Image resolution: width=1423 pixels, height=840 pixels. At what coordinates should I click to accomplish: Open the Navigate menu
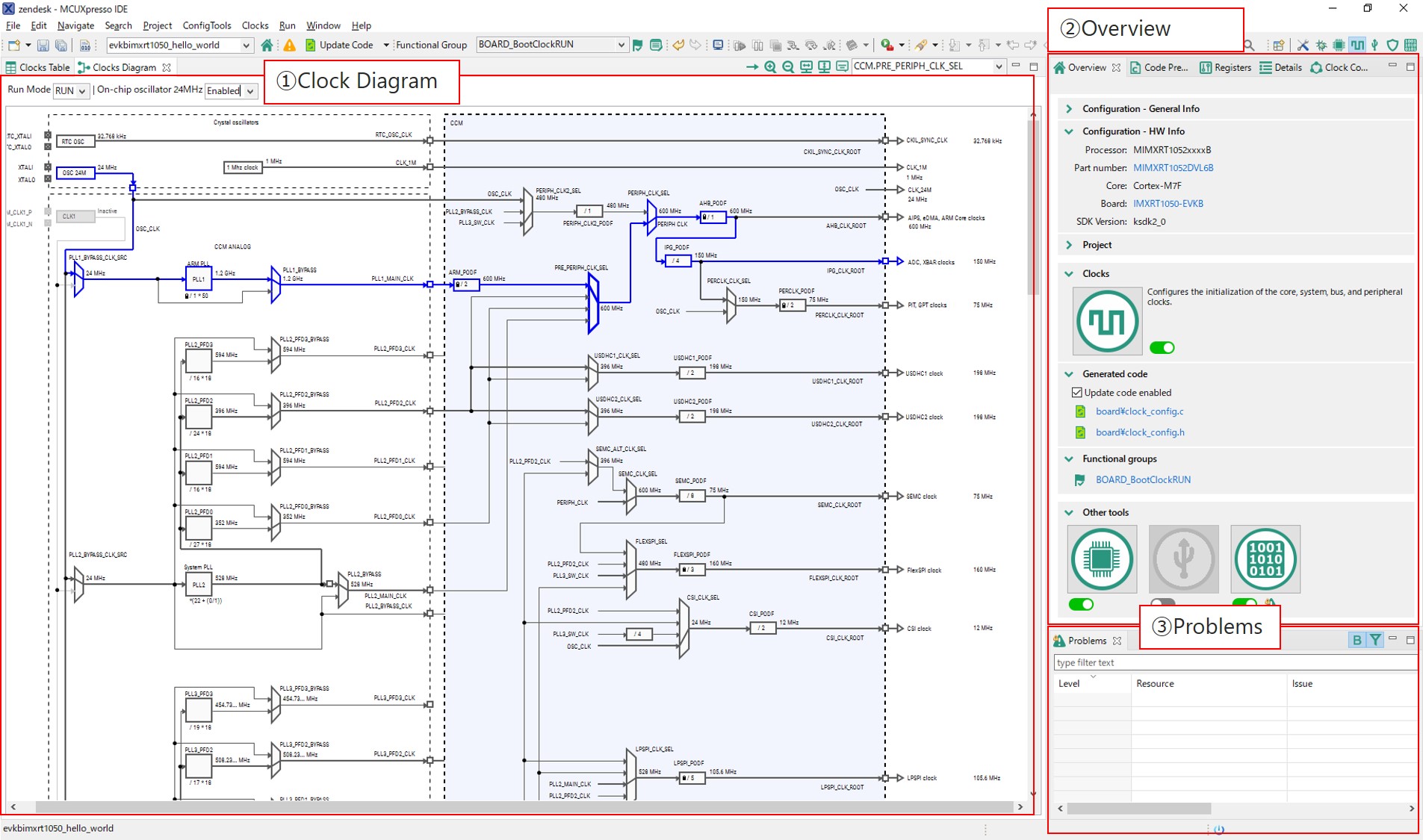pos(75,25)
